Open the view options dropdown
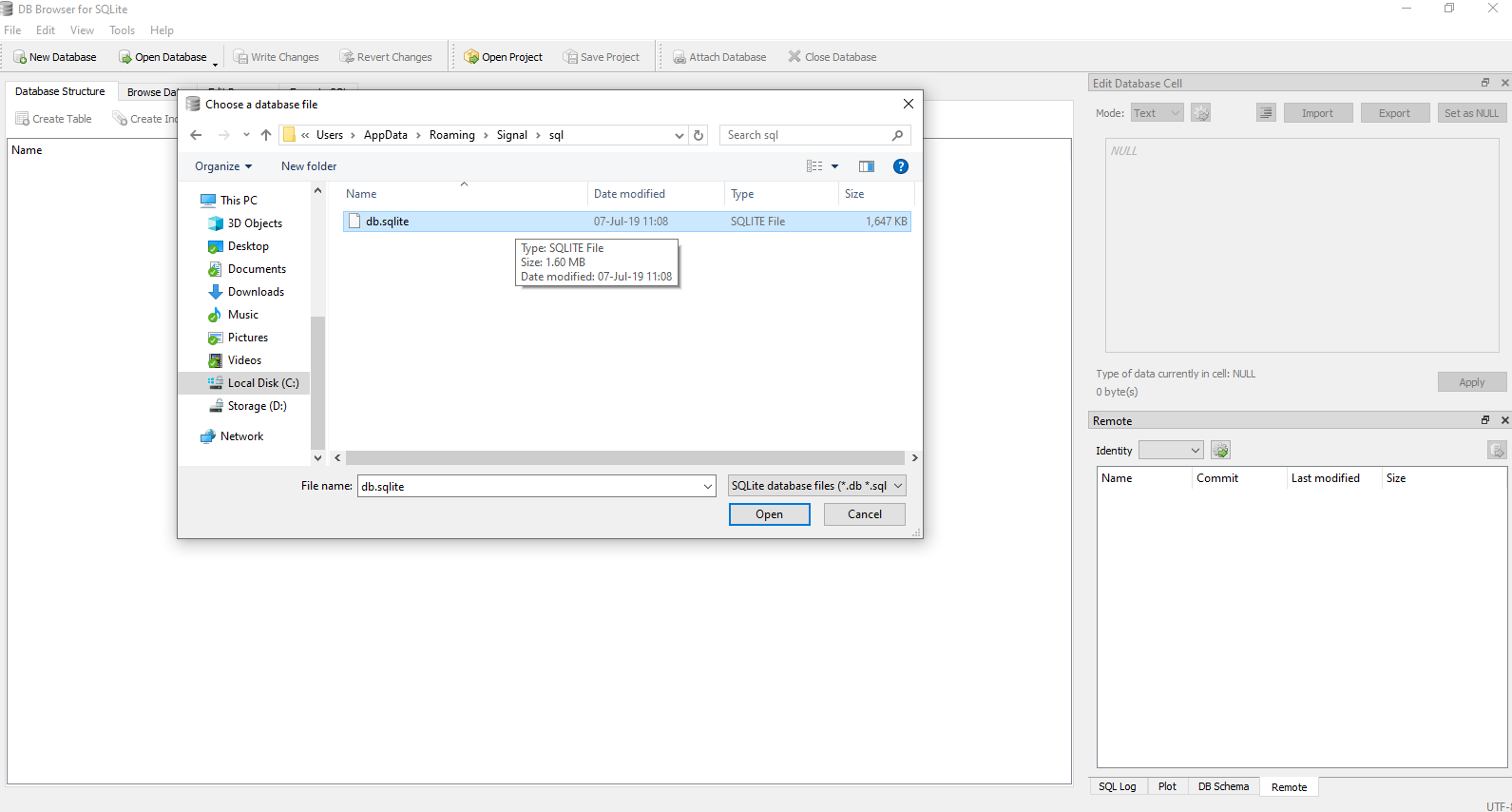The width and height of the screenshot is (1512, 812). coord(835,166)
